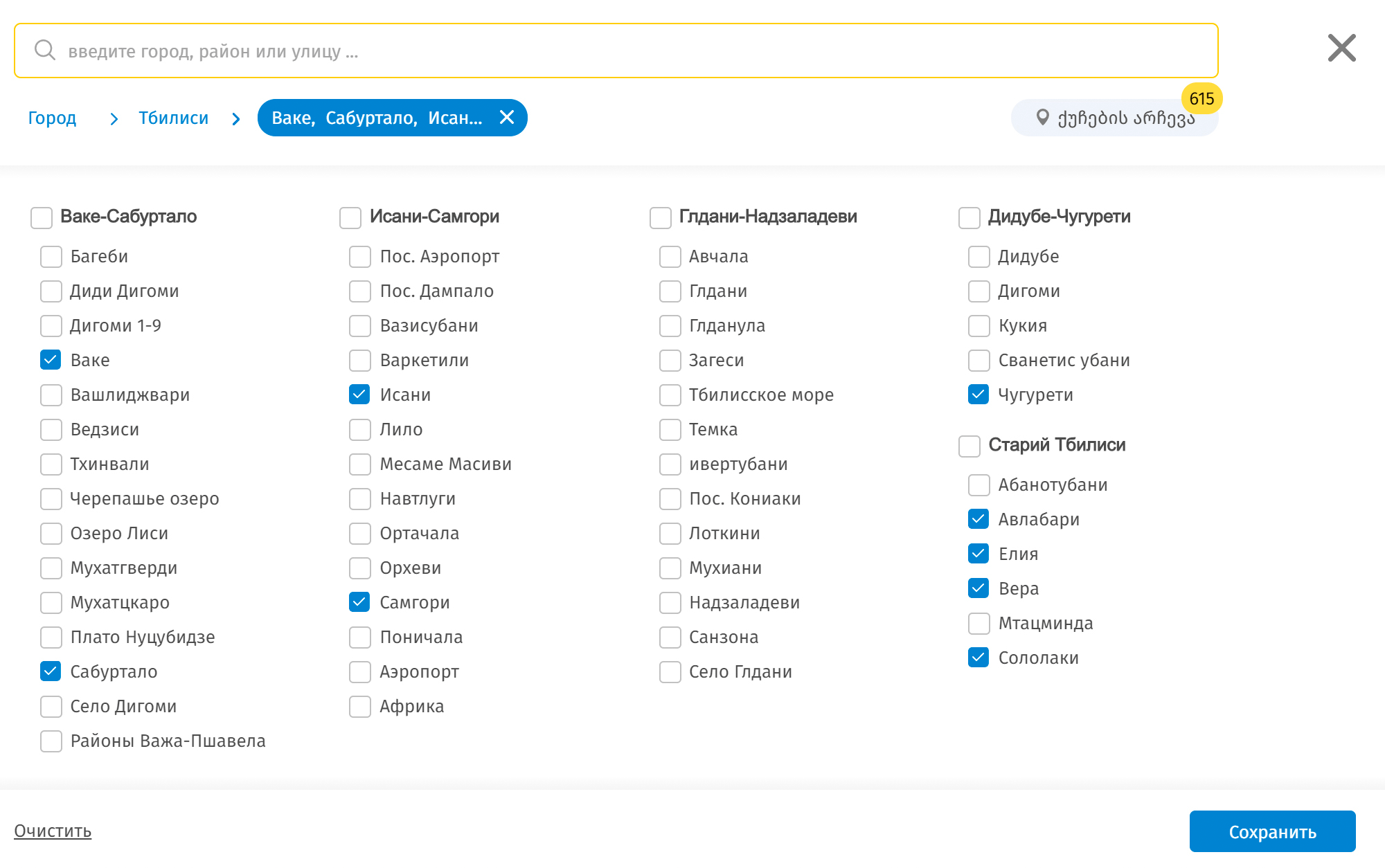1385x868 pixels.
Task: Select all Ваке-Сабуртало districts
Action: tap(42, 217)
